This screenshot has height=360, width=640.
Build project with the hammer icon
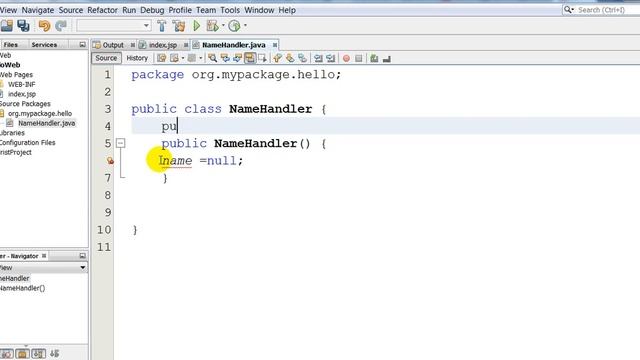coord(162,26)
